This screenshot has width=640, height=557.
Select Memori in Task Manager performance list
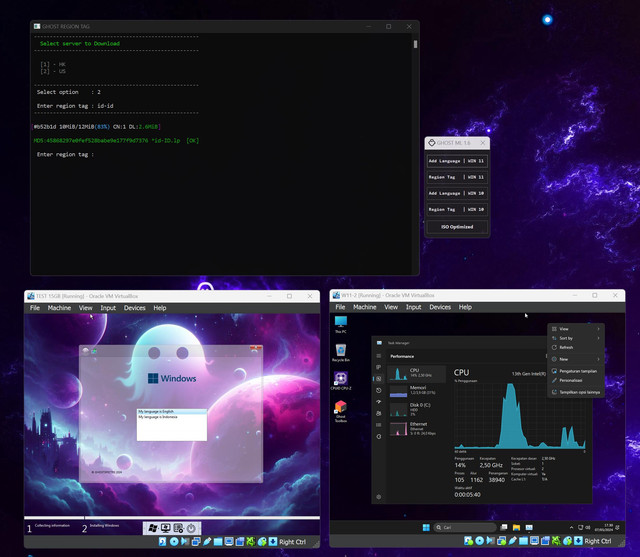coord(416,391)
